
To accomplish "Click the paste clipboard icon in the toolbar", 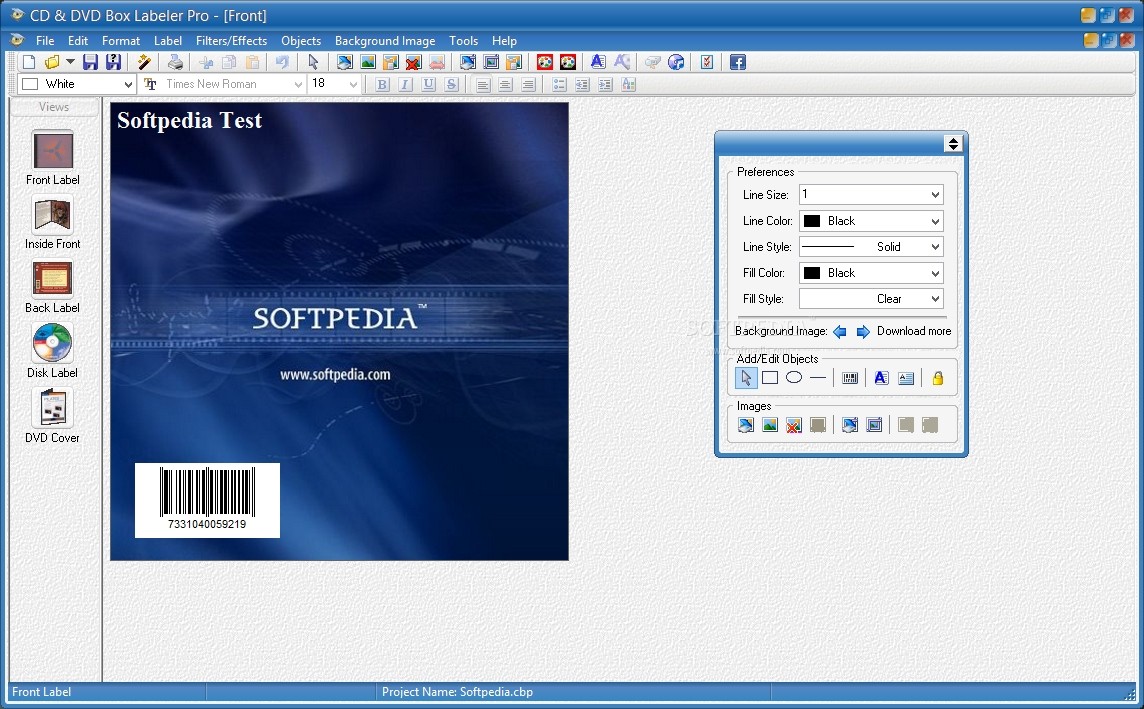I will pyautogui.click(x=252, y=62).
